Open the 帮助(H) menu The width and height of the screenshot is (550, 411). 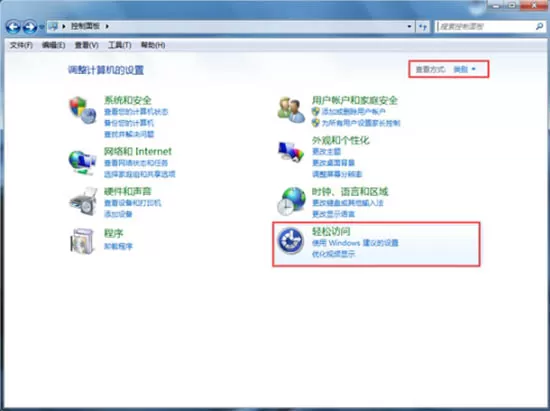pyautogui.click(x=153, y=45)
